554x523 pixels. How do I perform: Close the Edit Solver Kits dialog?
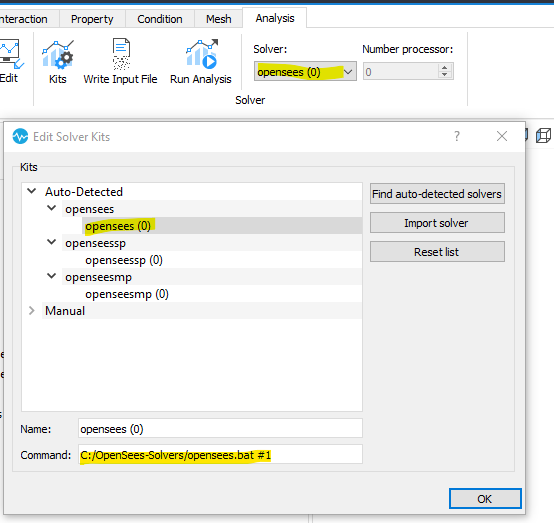(502, 136)
